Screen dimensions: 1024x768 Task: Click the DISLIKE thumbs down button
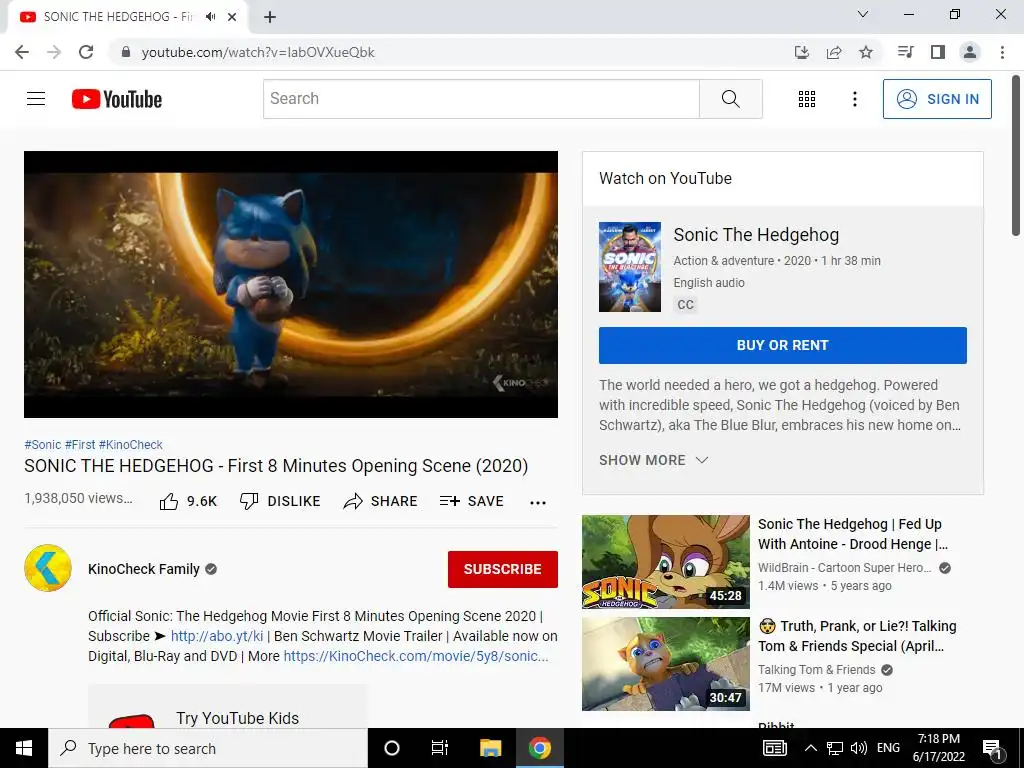280,502
